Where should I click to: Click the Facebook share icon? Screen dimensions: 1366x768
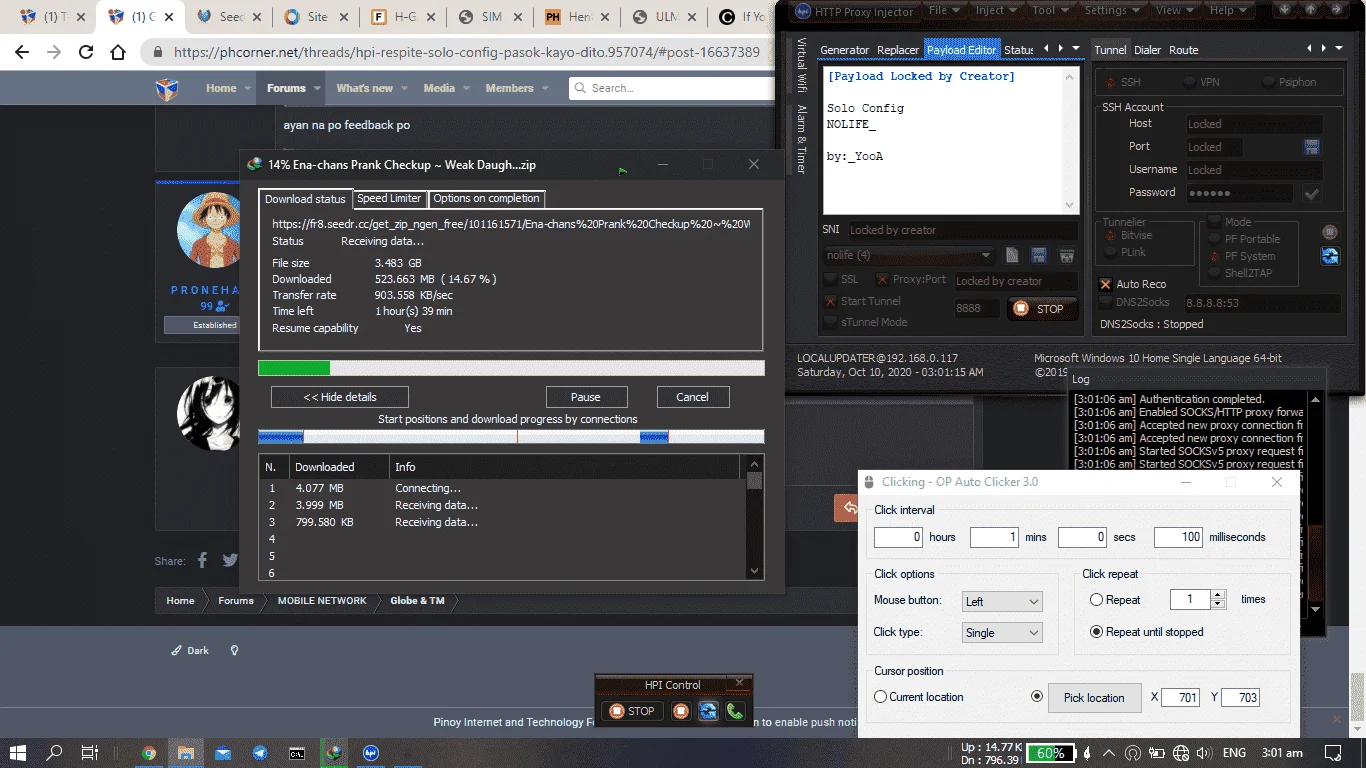202,561
